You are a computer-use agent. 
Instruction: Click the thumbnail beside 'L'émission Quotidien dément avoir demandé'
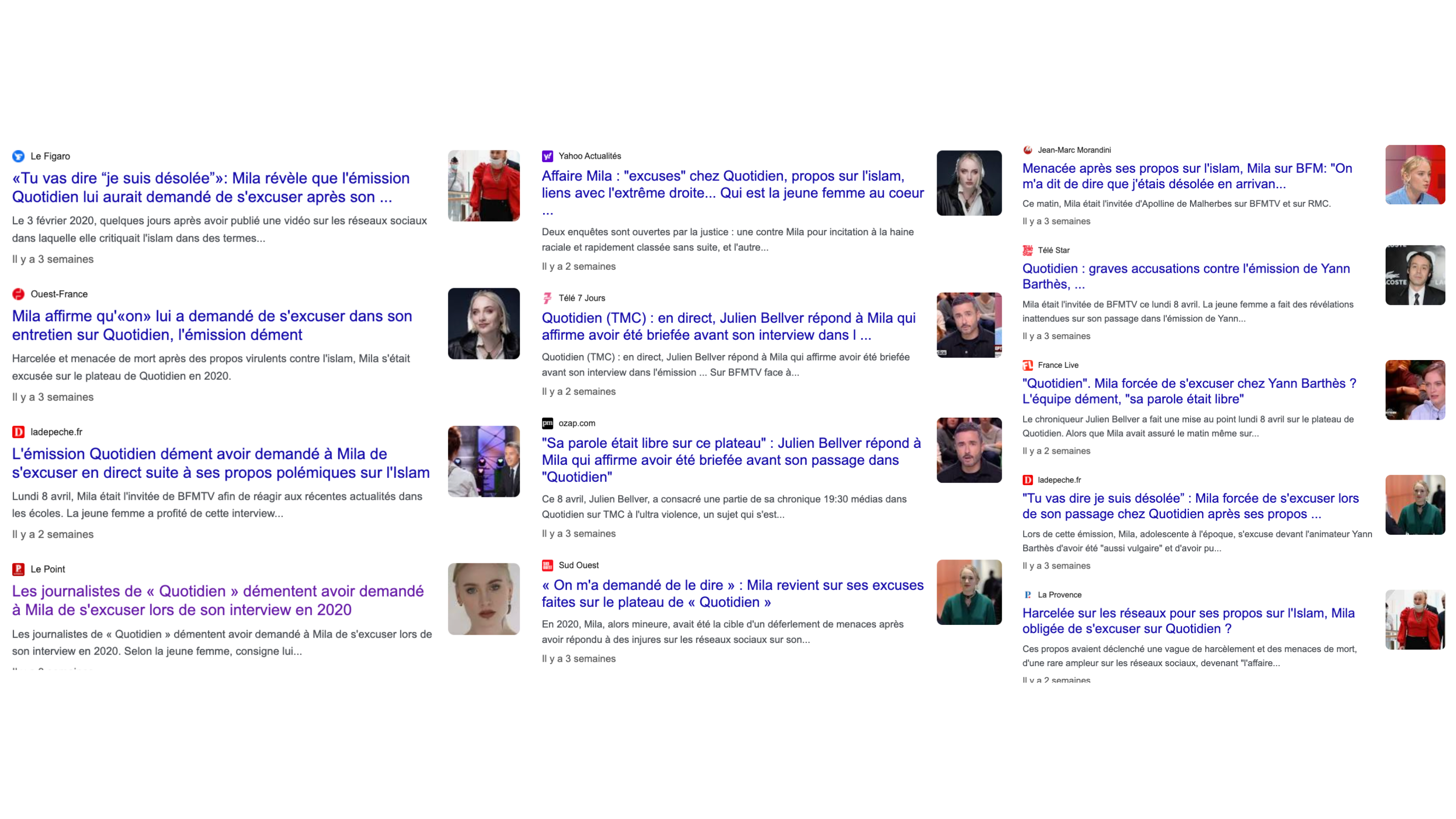(x=484, y=461)
